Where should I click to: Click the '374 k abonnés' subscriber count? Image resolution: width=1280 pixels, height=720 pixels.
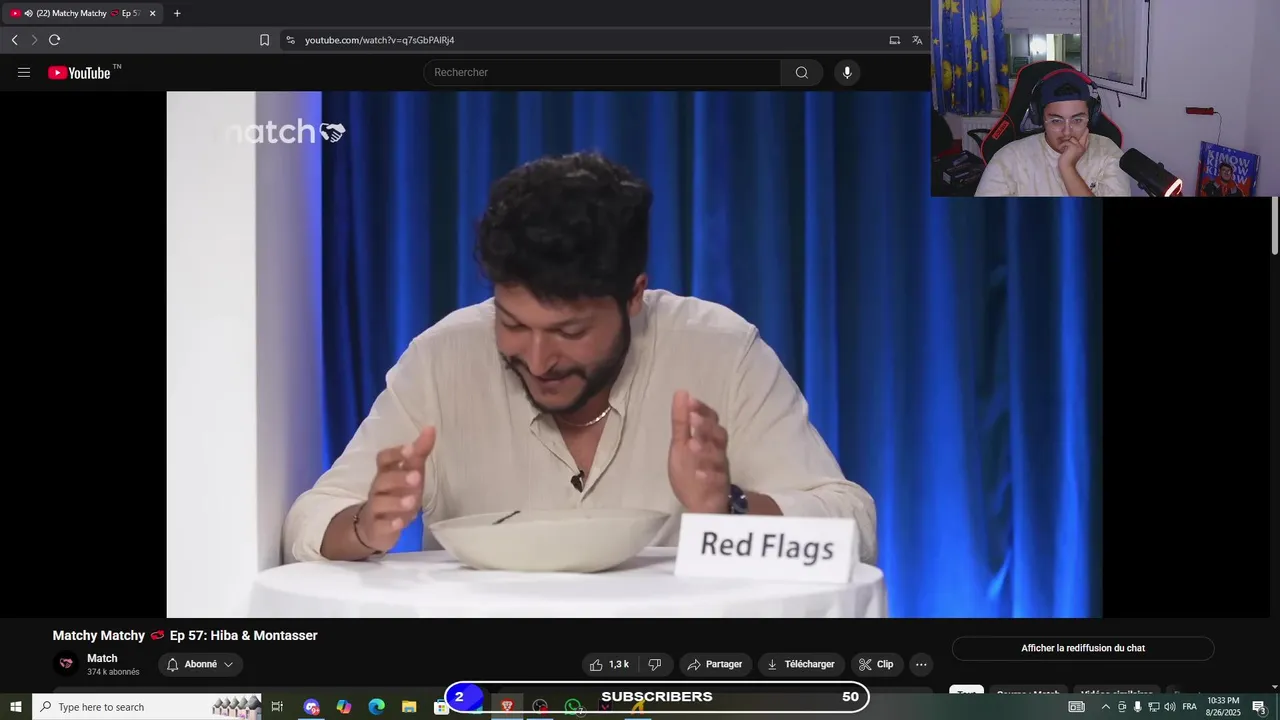pyautogui.click(x=113, y=672)
